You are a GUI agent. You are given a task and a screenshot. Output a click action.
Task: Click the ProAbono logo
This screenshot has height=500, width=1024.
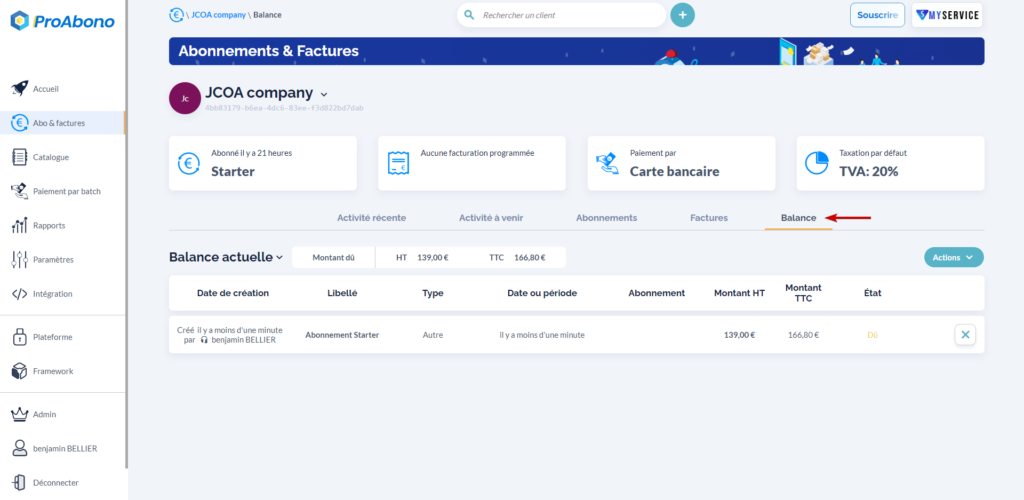(x=63, y=21)
